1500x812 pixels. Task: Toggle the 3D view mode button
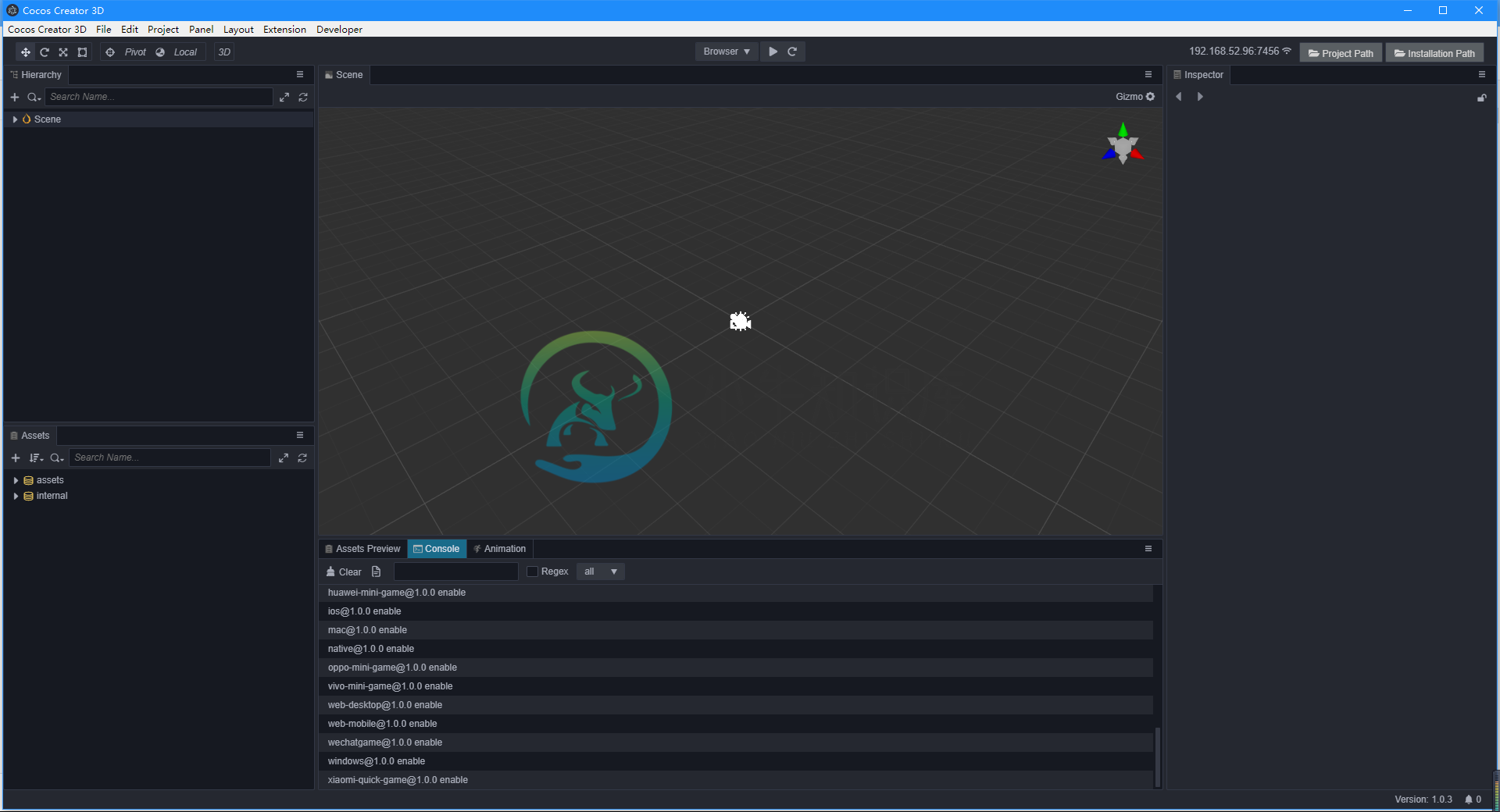click(x=224, y=52)
